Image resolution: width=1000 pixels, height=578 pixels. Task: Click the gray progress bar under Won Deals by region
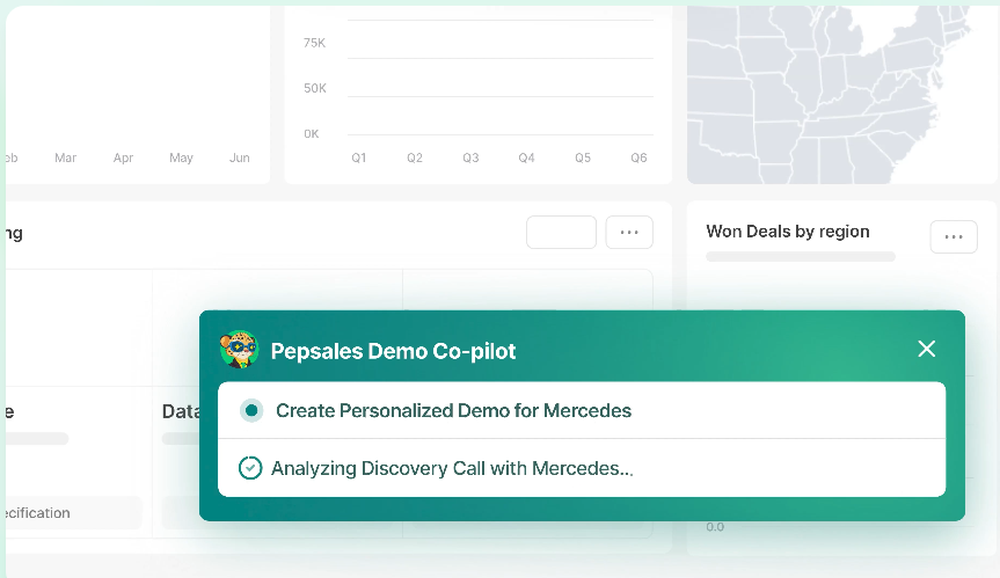tap(800, 256)
